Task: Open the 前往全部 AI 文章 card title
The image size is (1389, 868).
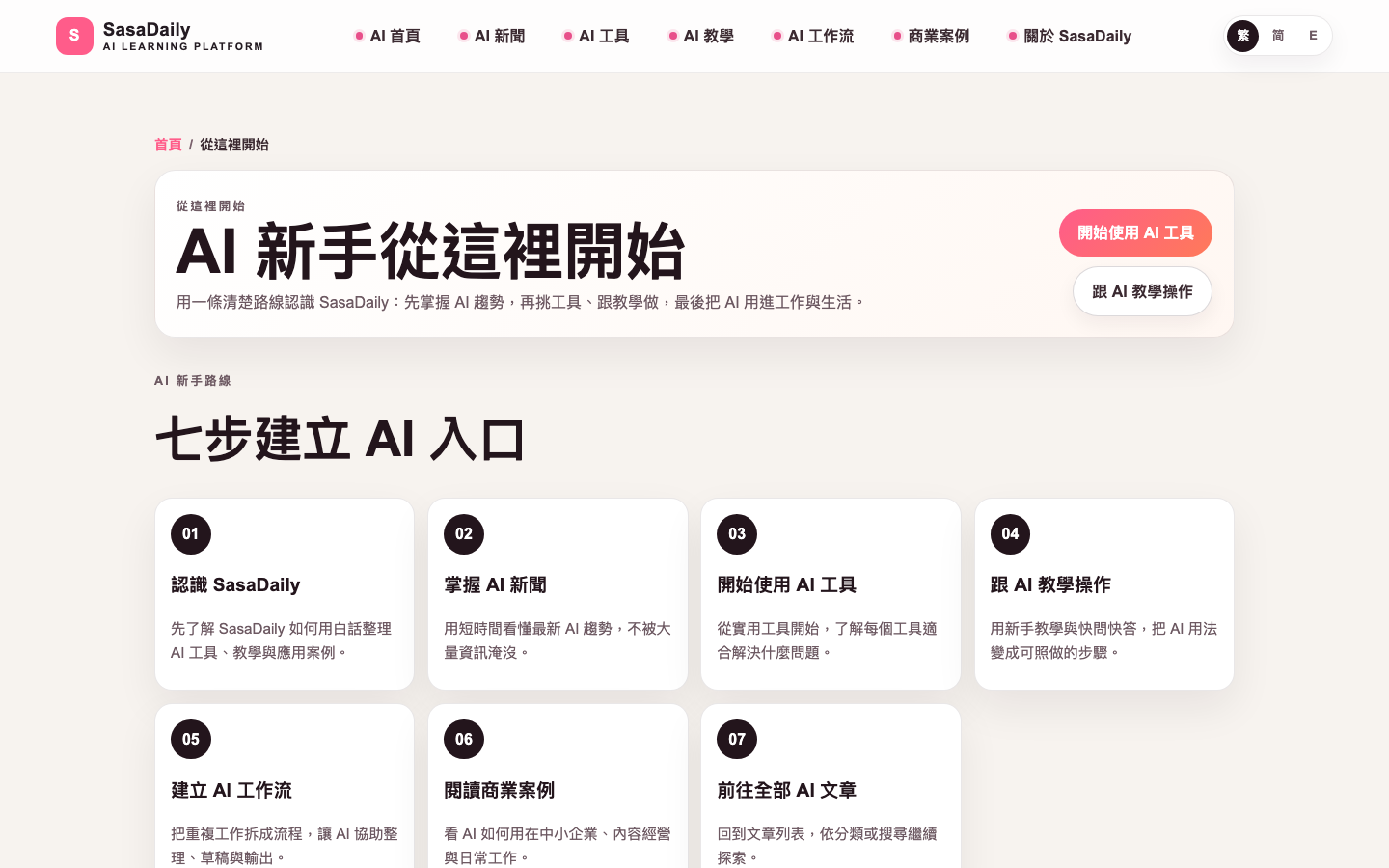Action: click(786, 791)
